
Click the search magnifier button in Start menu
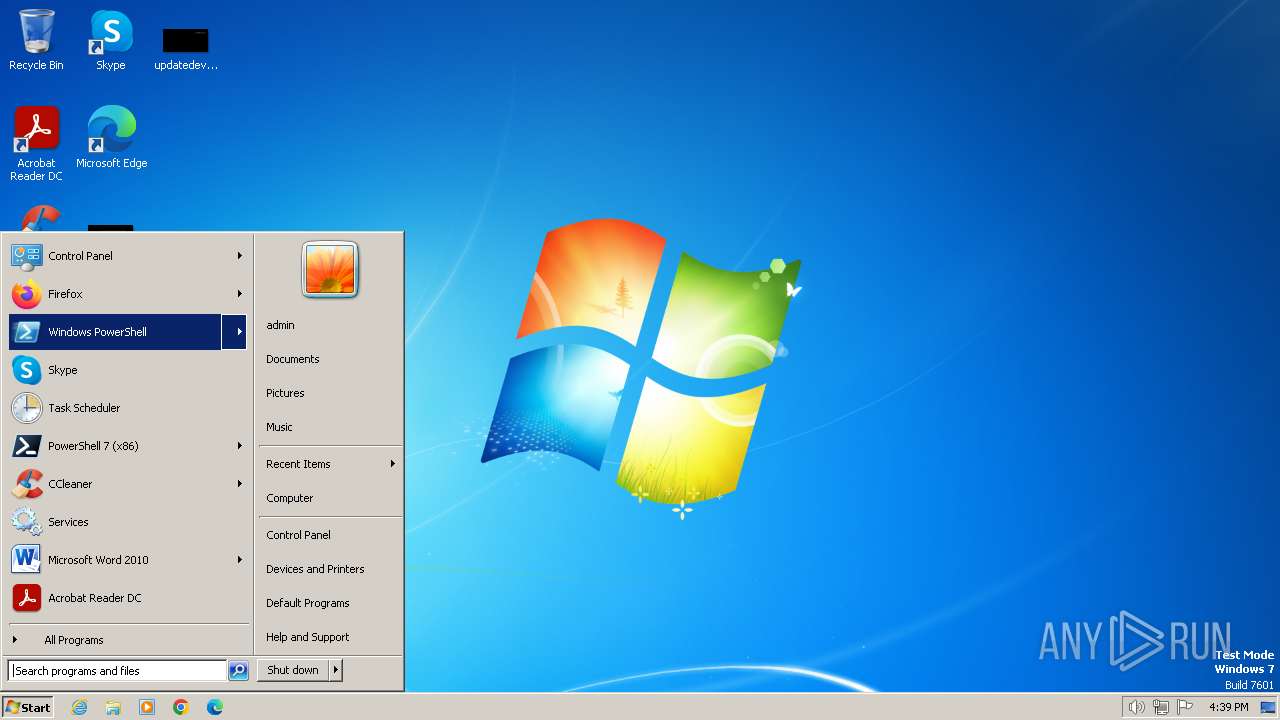(238, 671)
